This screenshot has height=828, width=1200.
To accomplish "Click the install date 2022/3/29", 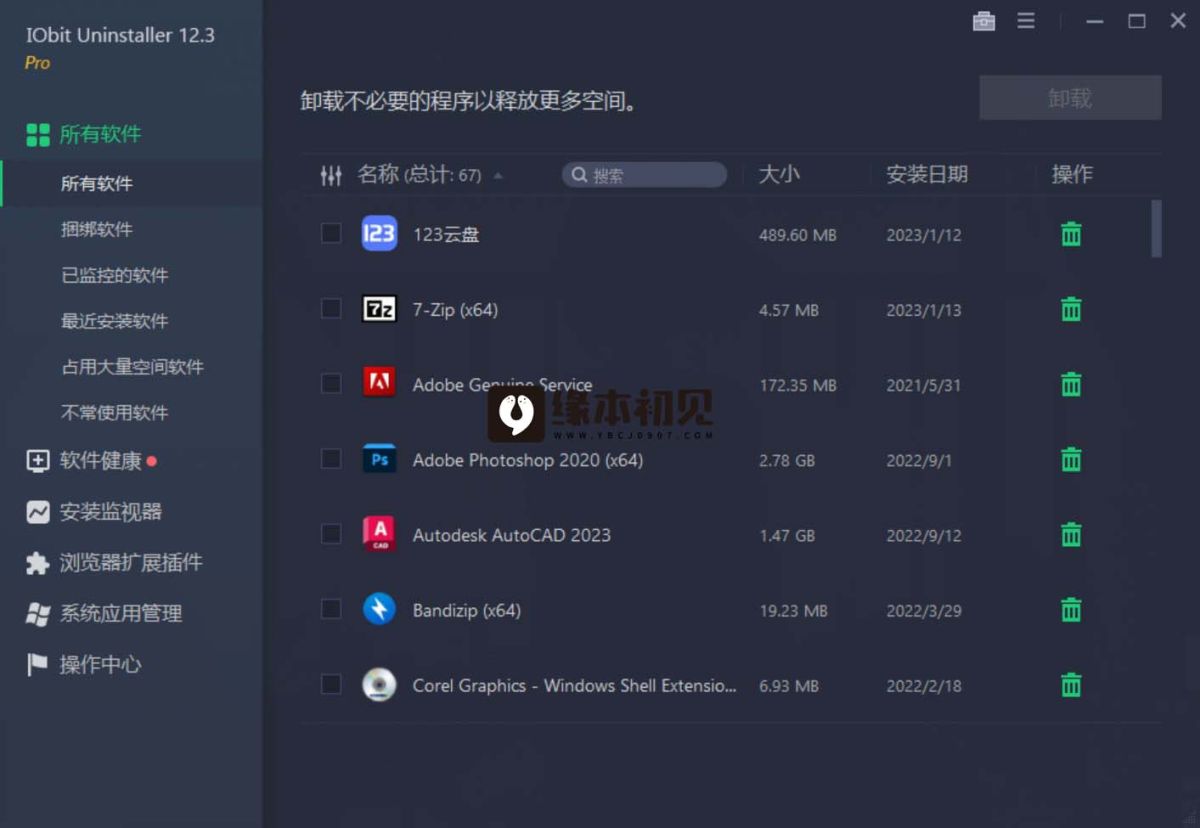I will click(924, 610).
